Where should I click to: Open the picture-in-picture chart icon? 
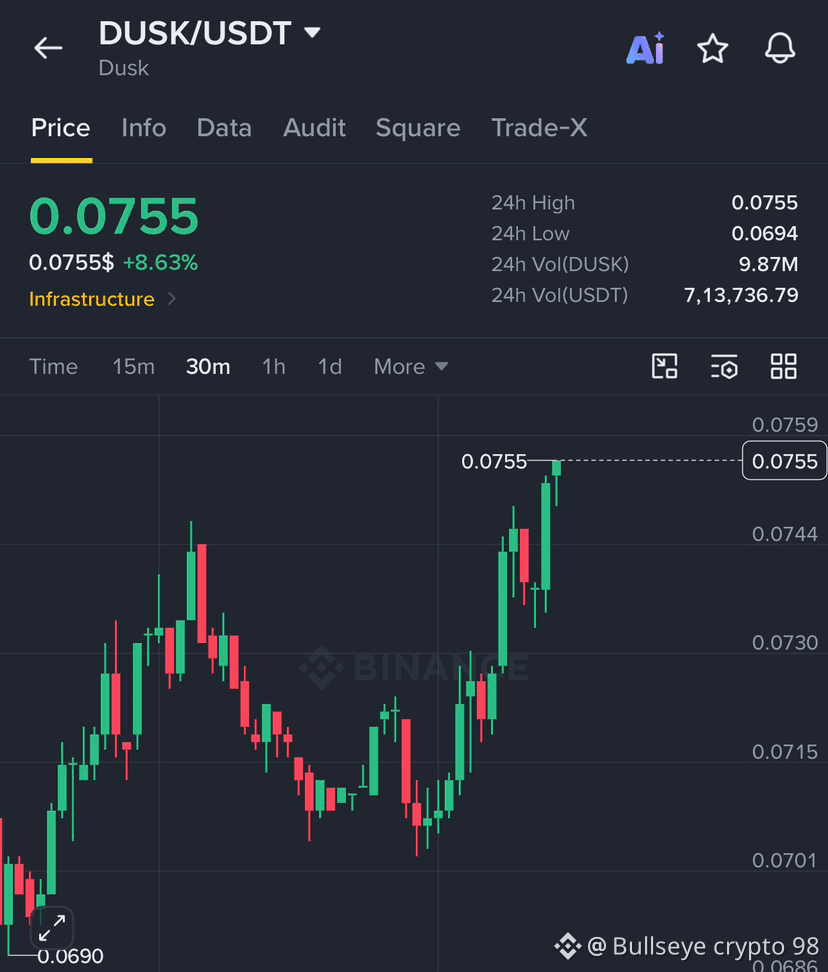pos(664,366)
